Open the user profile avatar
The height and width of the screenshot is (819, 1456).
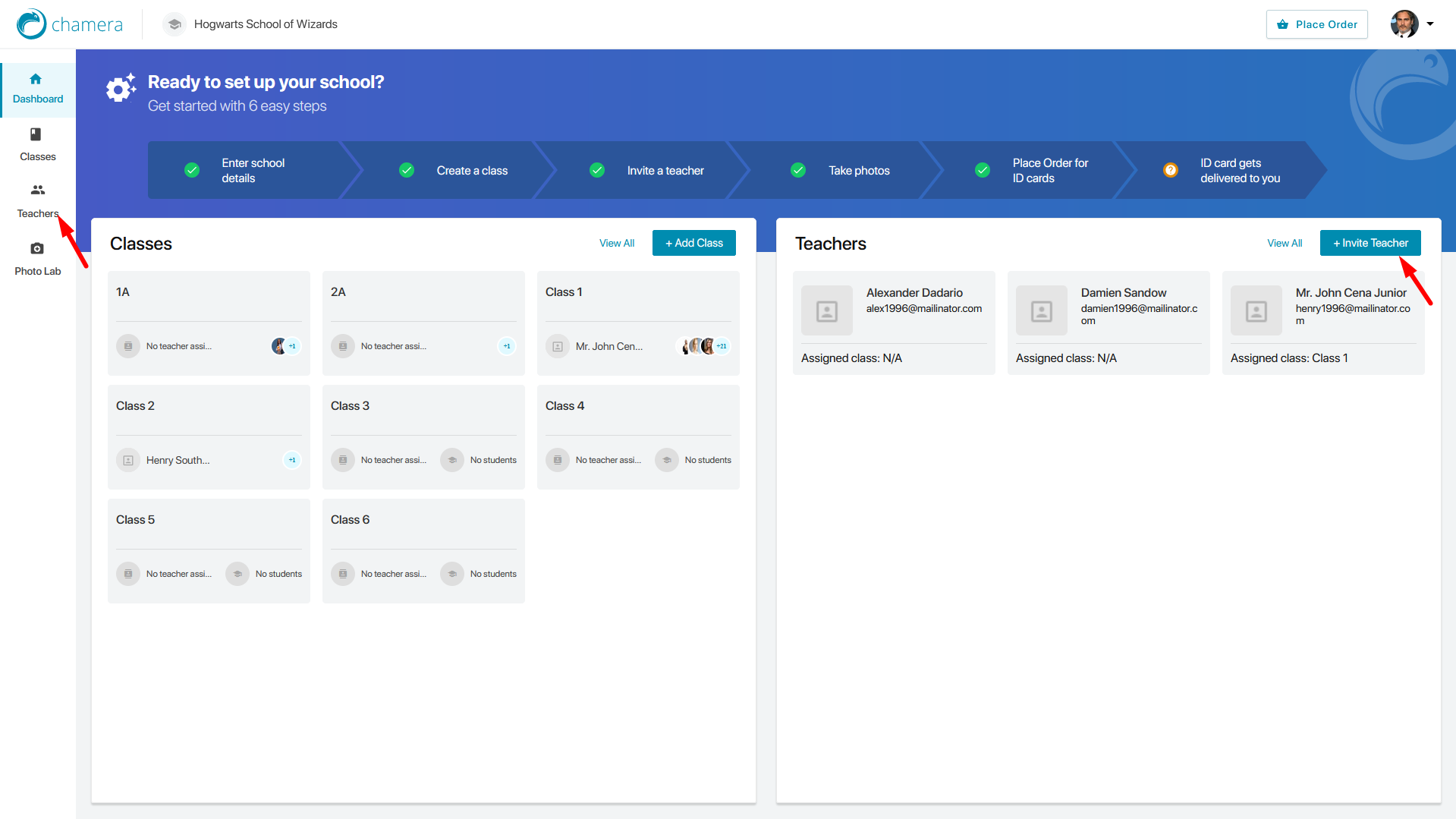click(x=1404, y=24)
